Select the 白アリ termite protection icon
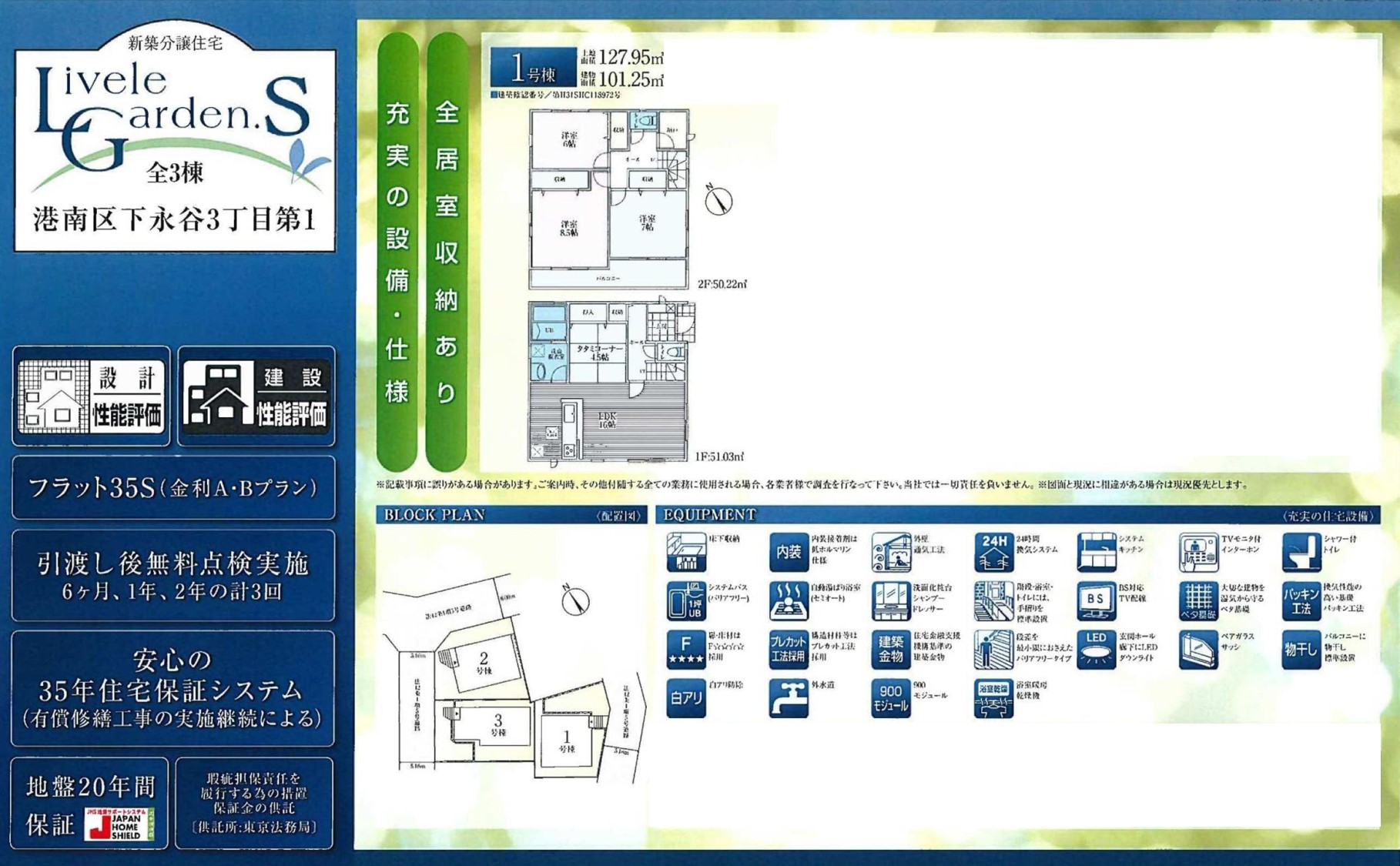The height and width of the screenshot is (866, 1400). click(685, 697)
